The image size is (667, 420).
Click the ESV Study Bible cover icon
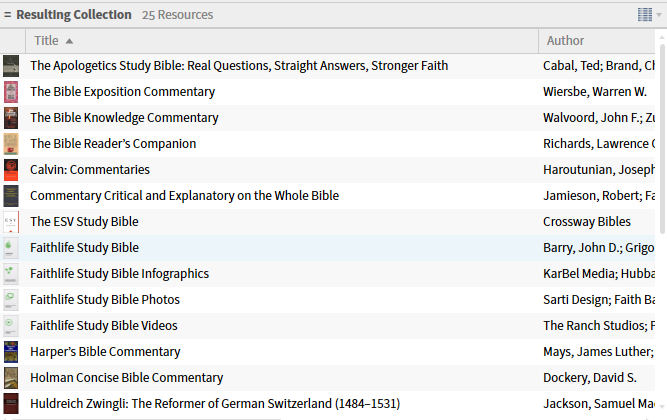[x=11, y=222]
